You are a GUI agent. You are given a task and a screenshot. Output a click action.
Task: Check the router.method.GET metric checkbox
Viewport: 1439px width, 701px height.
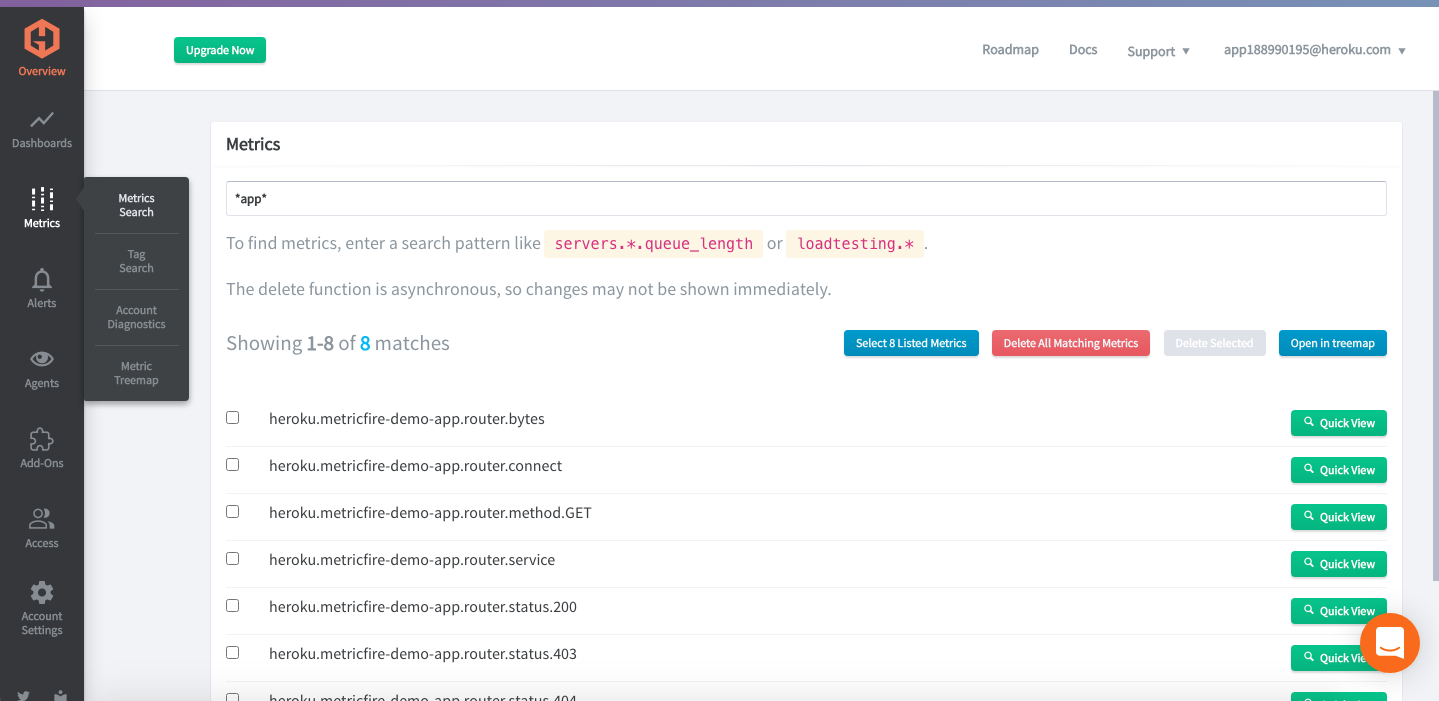tap(233, 512)
